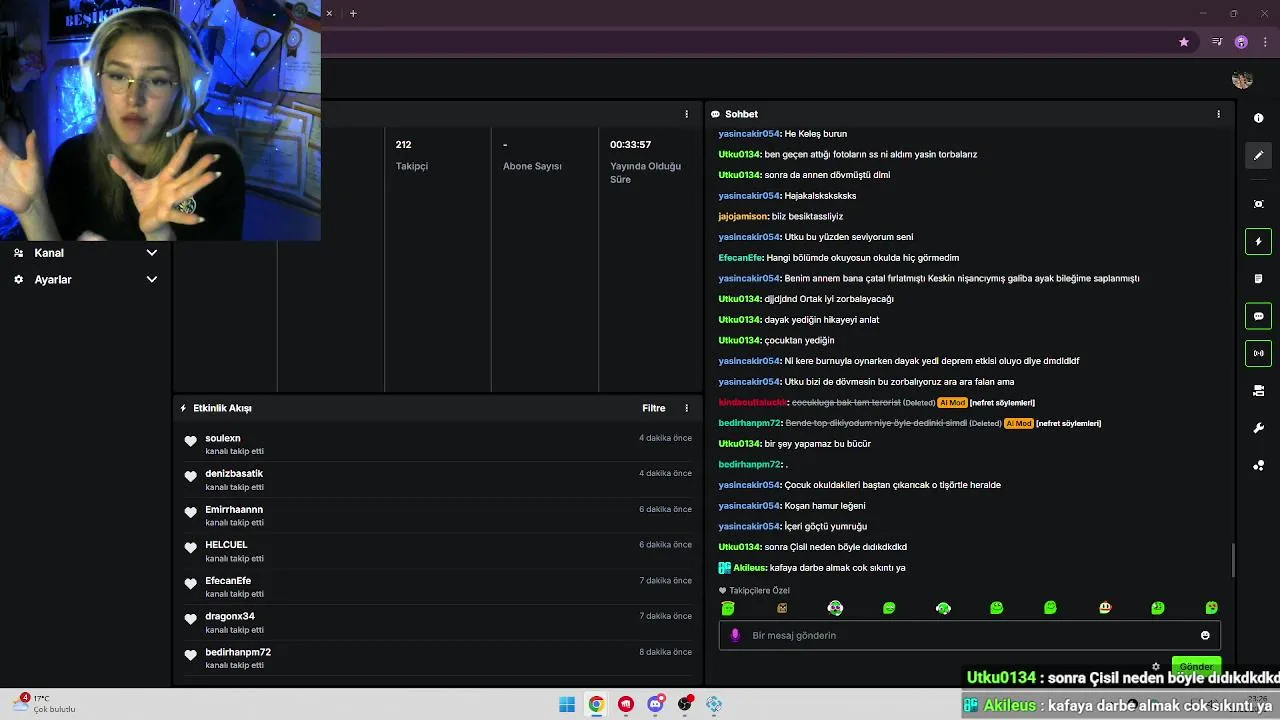Image resolution: width=1280 pixels, height=720 pixels.
Task: Insert the sixth green blob emote
Action: coord(996,608)
